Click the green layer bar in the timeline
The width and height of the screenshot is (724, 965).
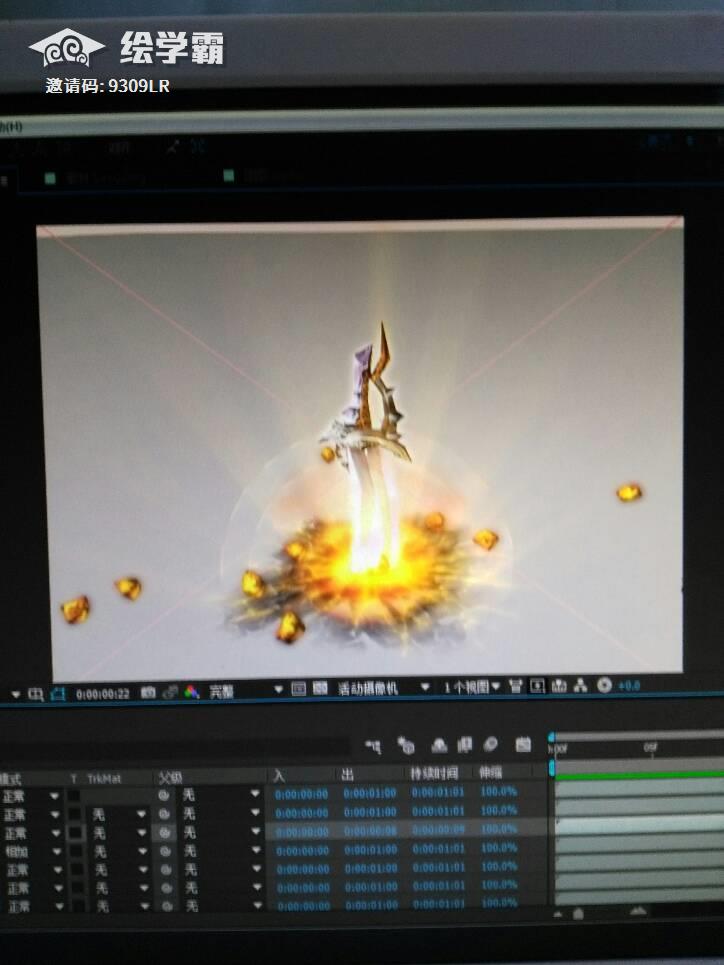[639, 775]
